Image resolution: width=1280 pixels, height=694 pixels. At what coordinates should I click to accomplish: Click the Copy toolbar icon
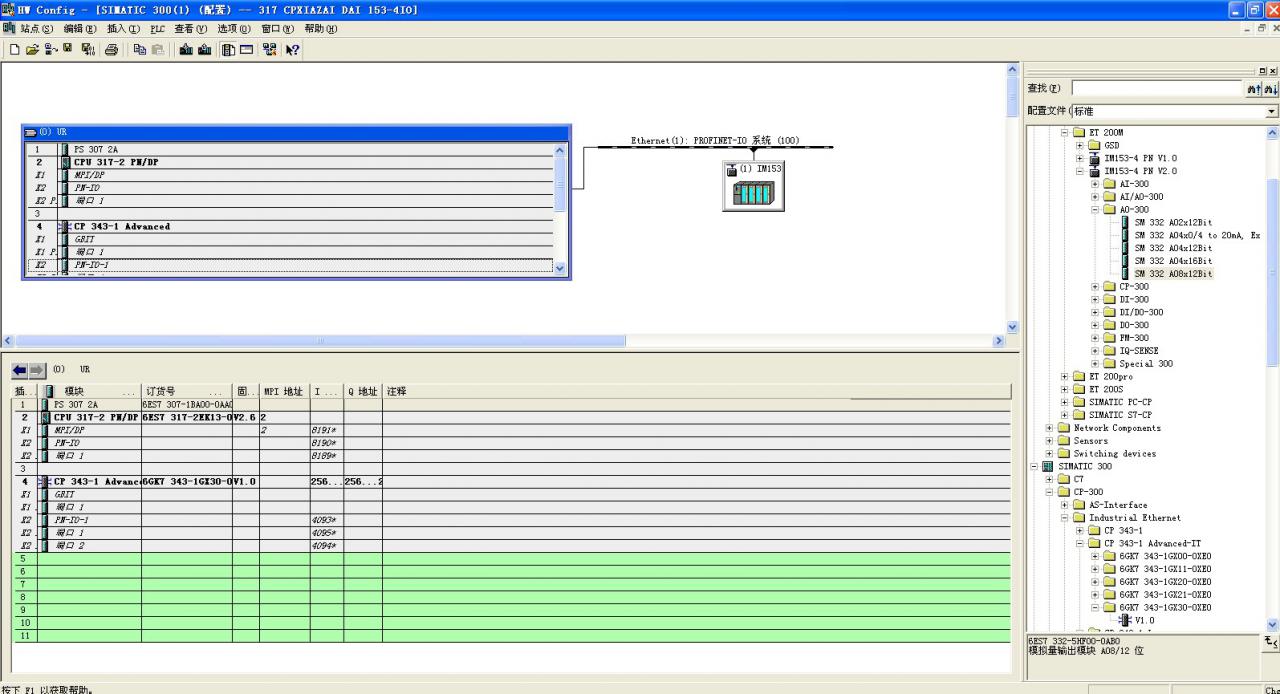[140, 48]
